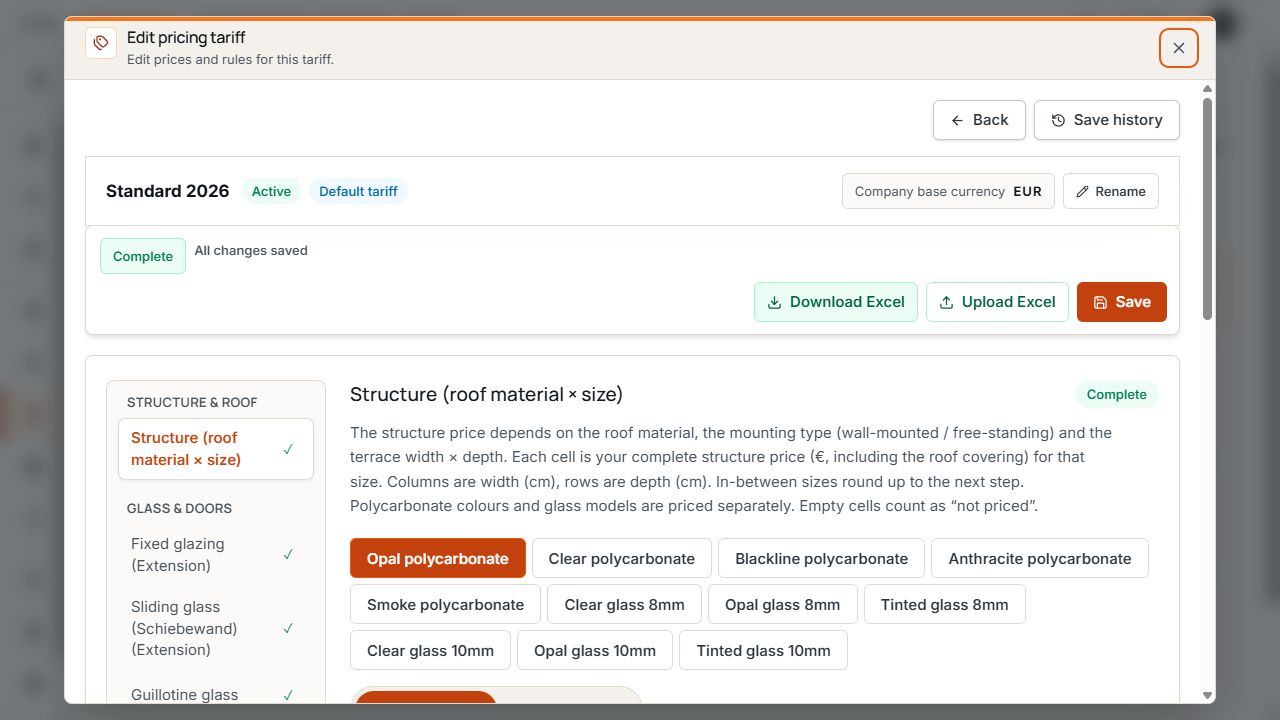The height and width of the screenshot is (720, 1280).
Task: Click the Default tariff badge
Action: click(x=358, y=191)
